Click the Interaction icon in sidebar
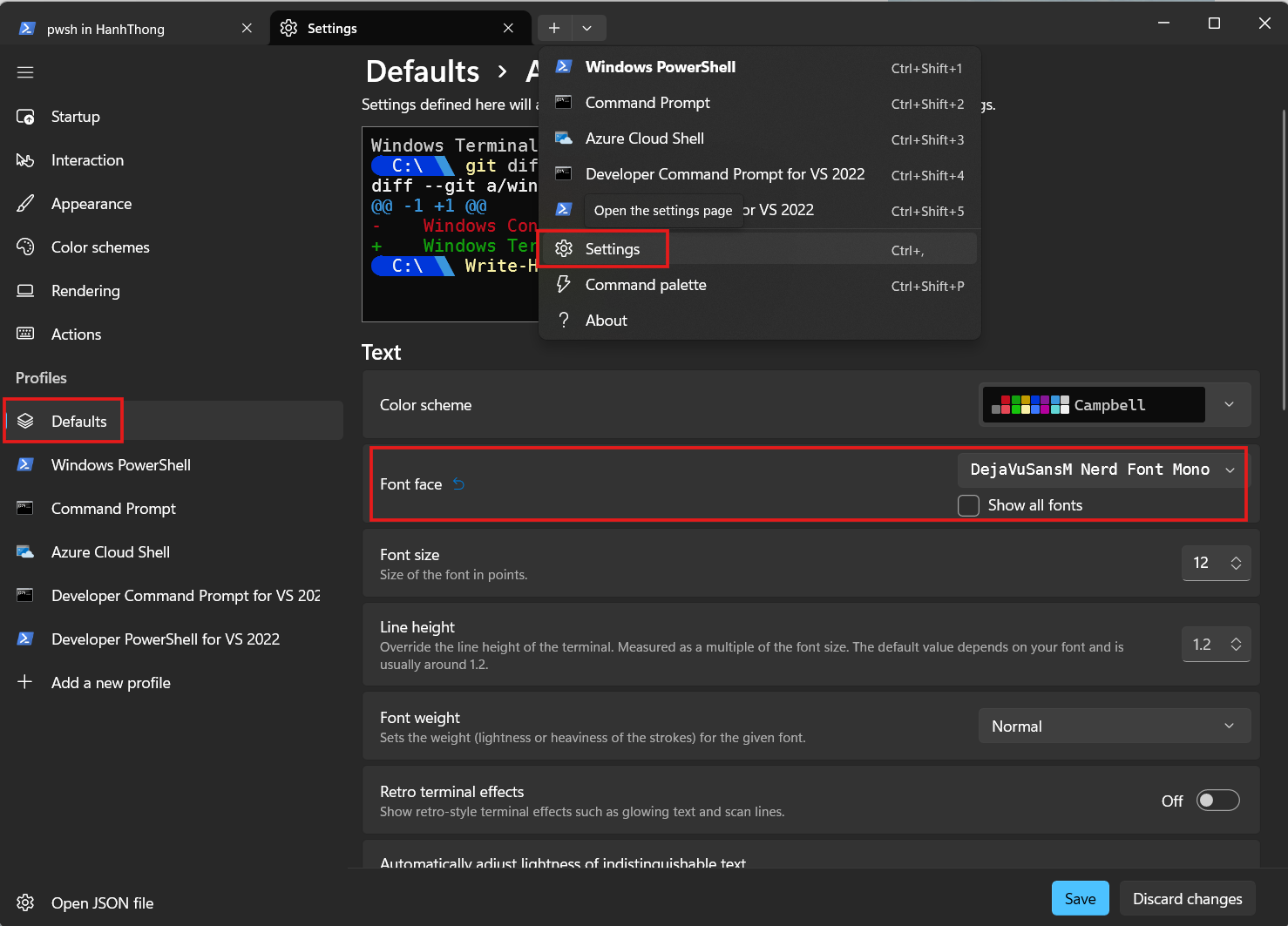 [25, 160]
